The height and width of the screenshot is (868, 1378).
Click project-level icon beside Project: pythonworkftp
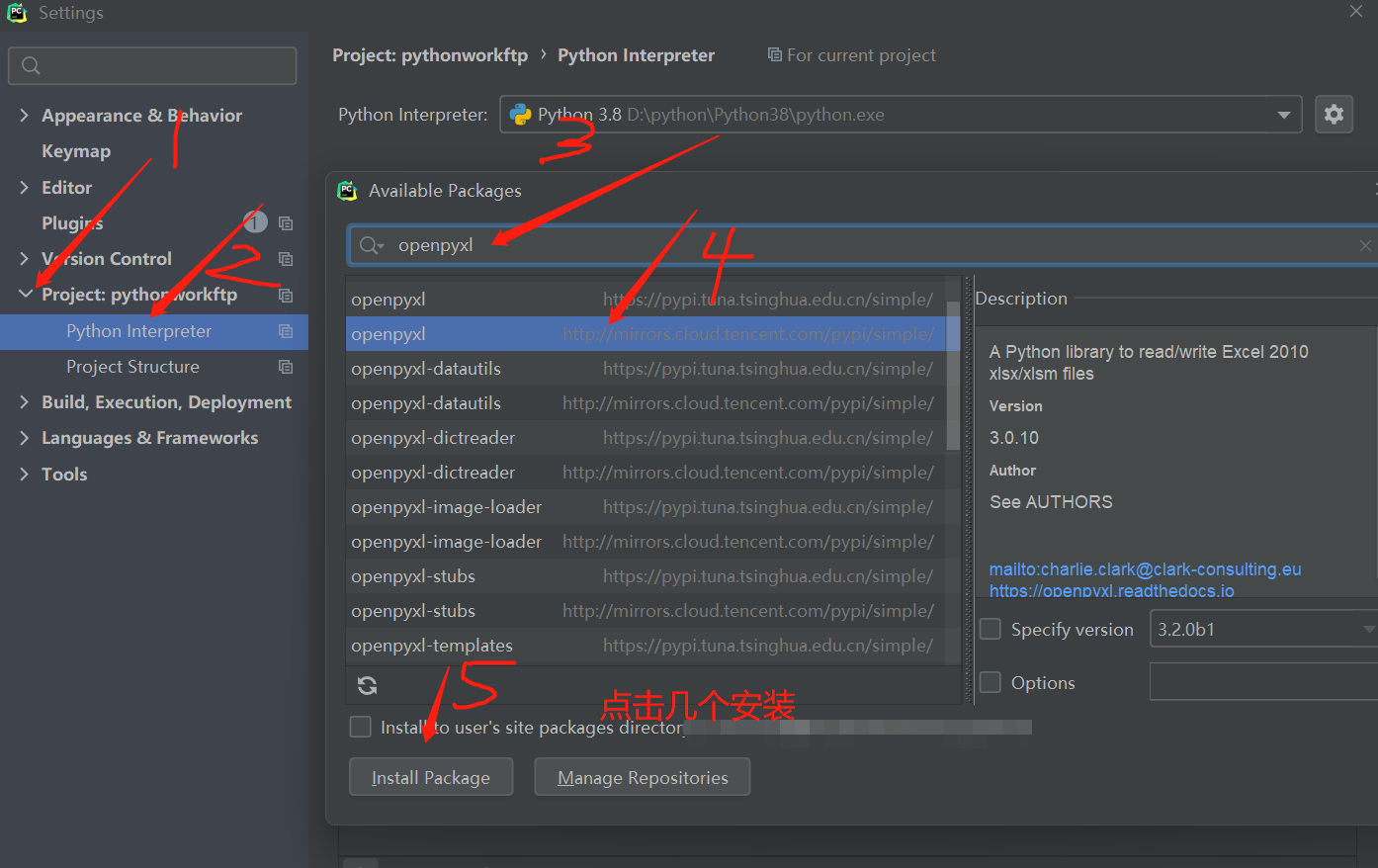click(x=286, y=295)
